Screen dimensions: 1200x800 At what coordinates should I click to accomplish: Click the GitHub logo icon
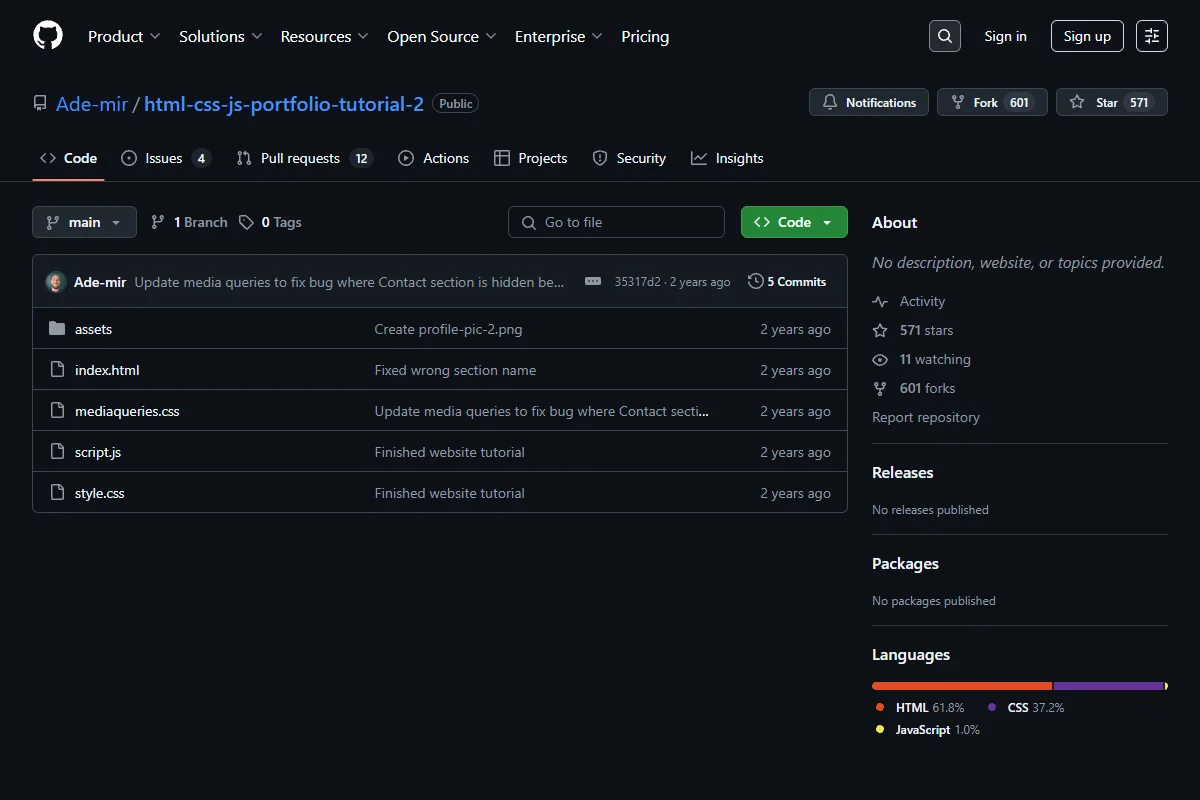tap(48, 36)
